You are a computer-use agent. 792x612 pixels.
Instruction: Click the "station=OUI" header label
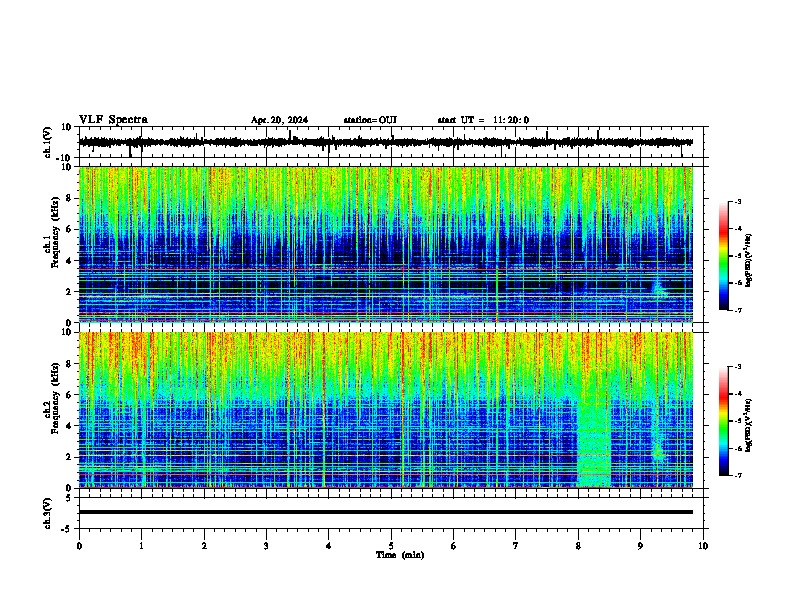(x=370, y=120)
